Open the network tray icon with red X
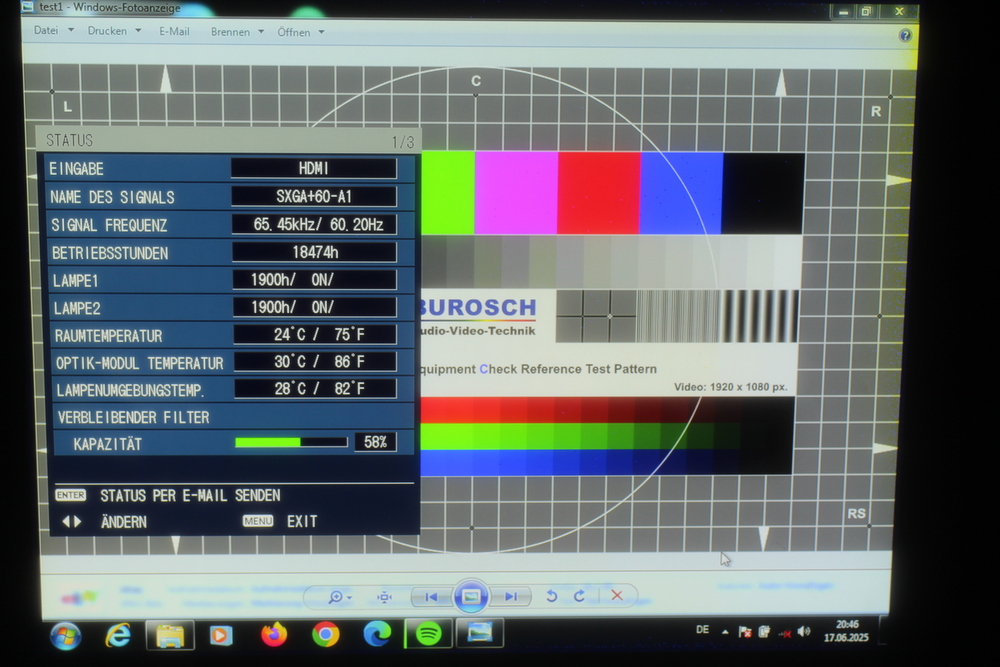This screenshot has height=667, width=1000. click(784, 633)
